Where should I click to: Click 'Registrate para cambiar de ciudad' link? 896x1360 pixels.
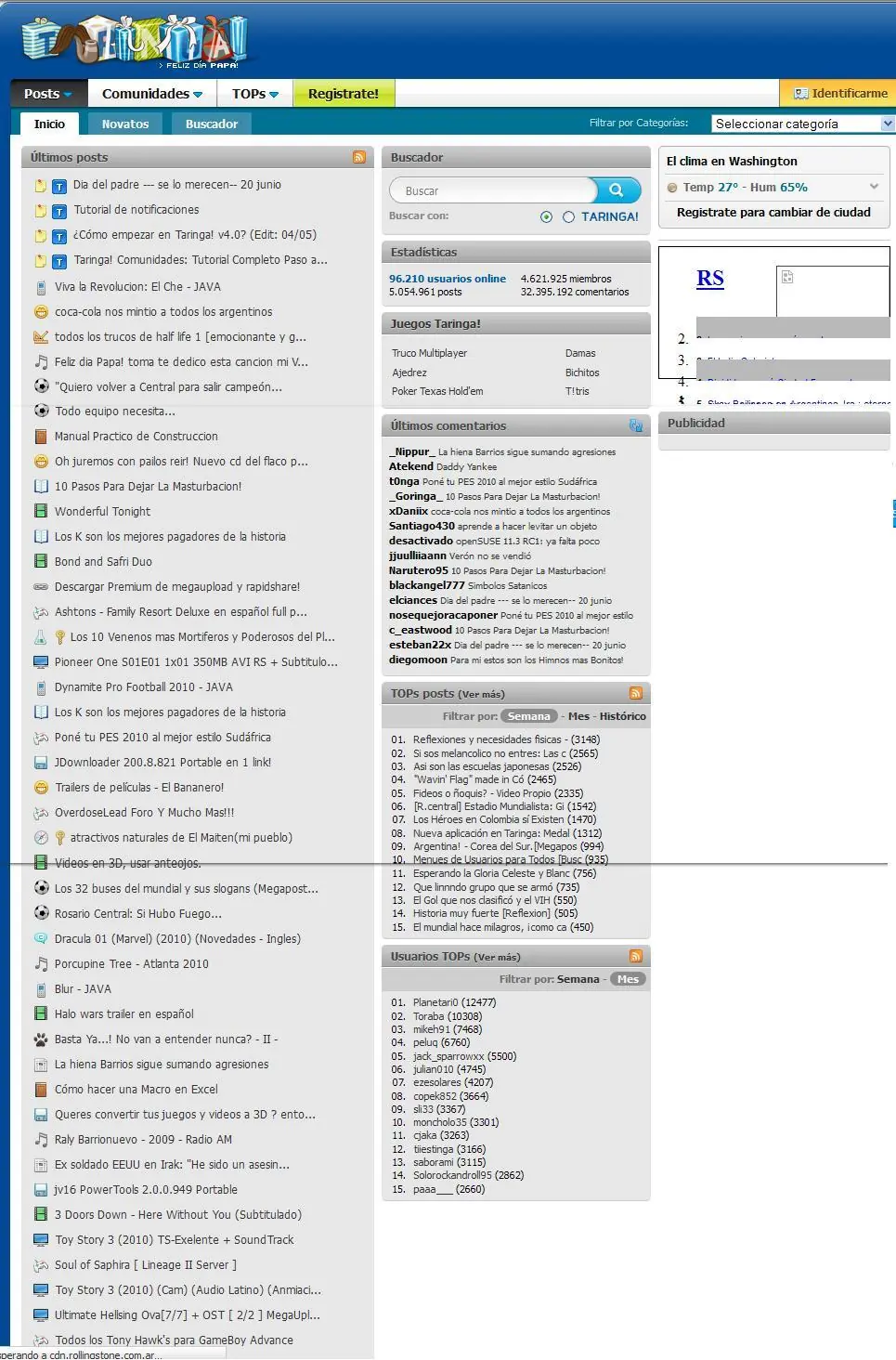[x=773, y=212]
